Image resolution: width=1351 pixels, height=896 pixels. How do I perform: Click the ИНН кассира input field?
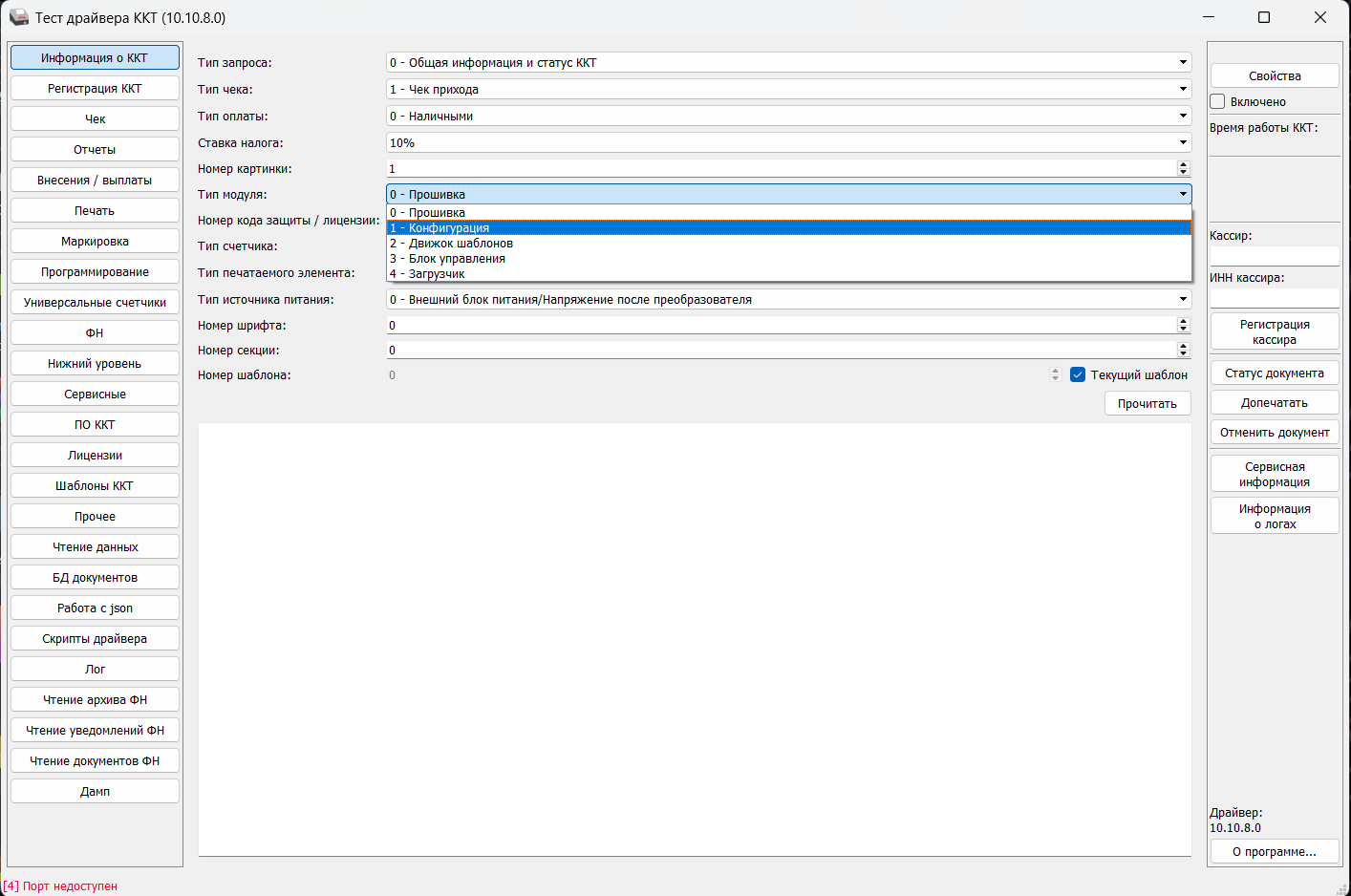tap(1275, 298)
